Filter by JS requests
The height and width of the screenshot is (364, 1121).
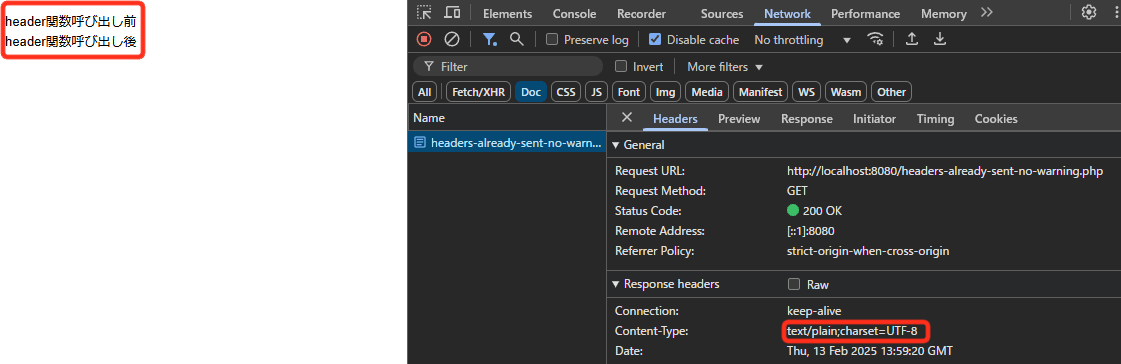[x=597, y=92]
